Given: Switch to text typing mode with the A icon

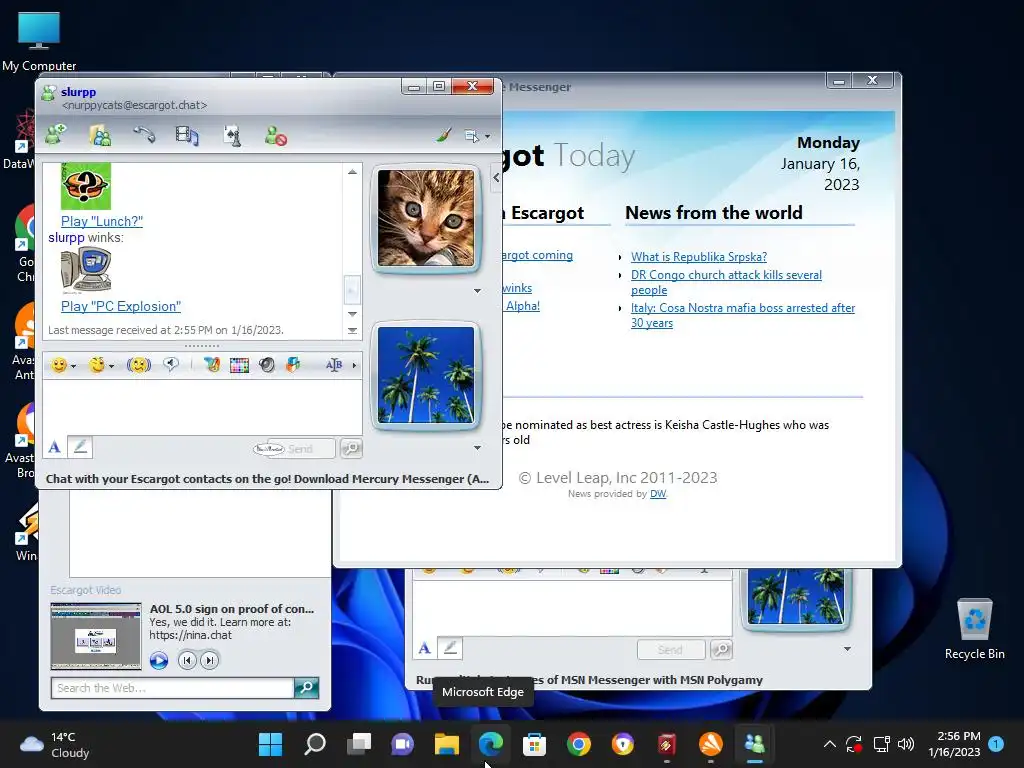Looking at the screenshot, I should click(x=55, y=447).
